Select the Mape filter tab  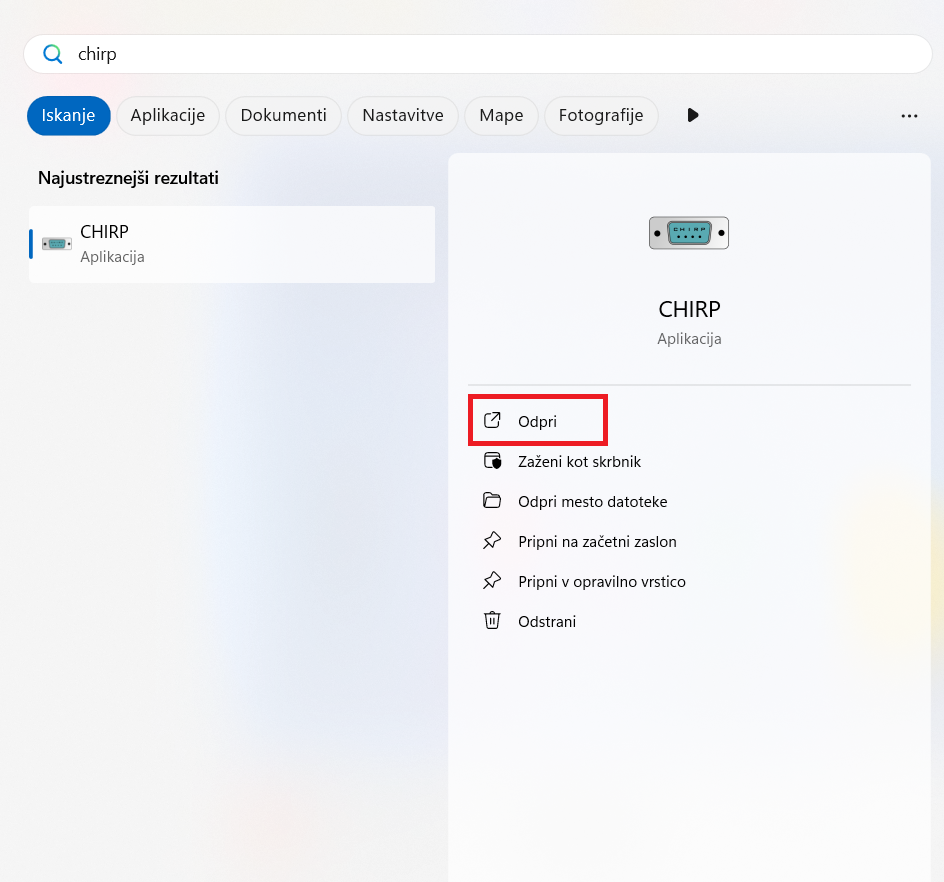(x=501, y=116)
